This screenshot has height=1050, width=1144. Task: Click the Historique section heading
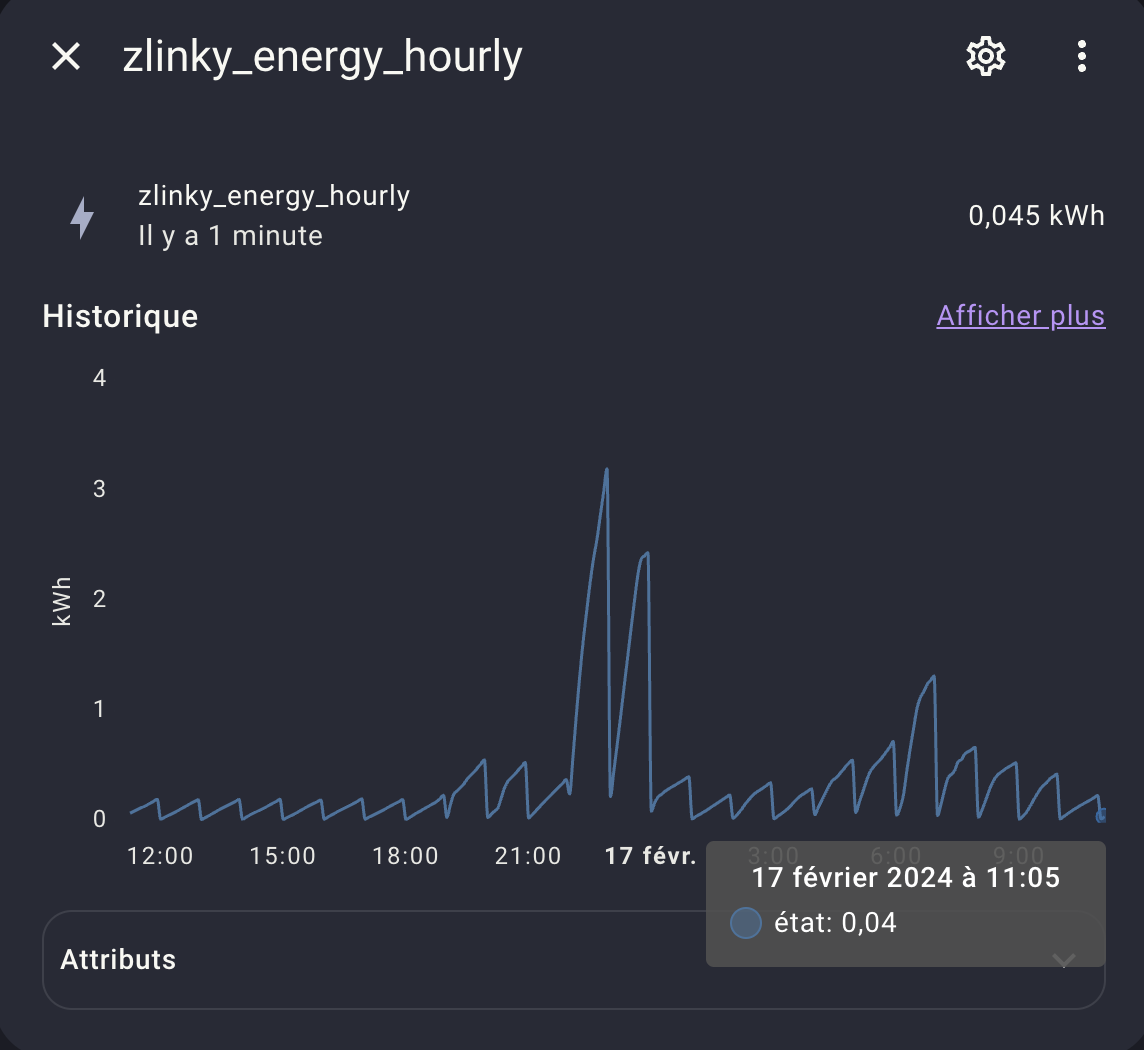(120, 317)
